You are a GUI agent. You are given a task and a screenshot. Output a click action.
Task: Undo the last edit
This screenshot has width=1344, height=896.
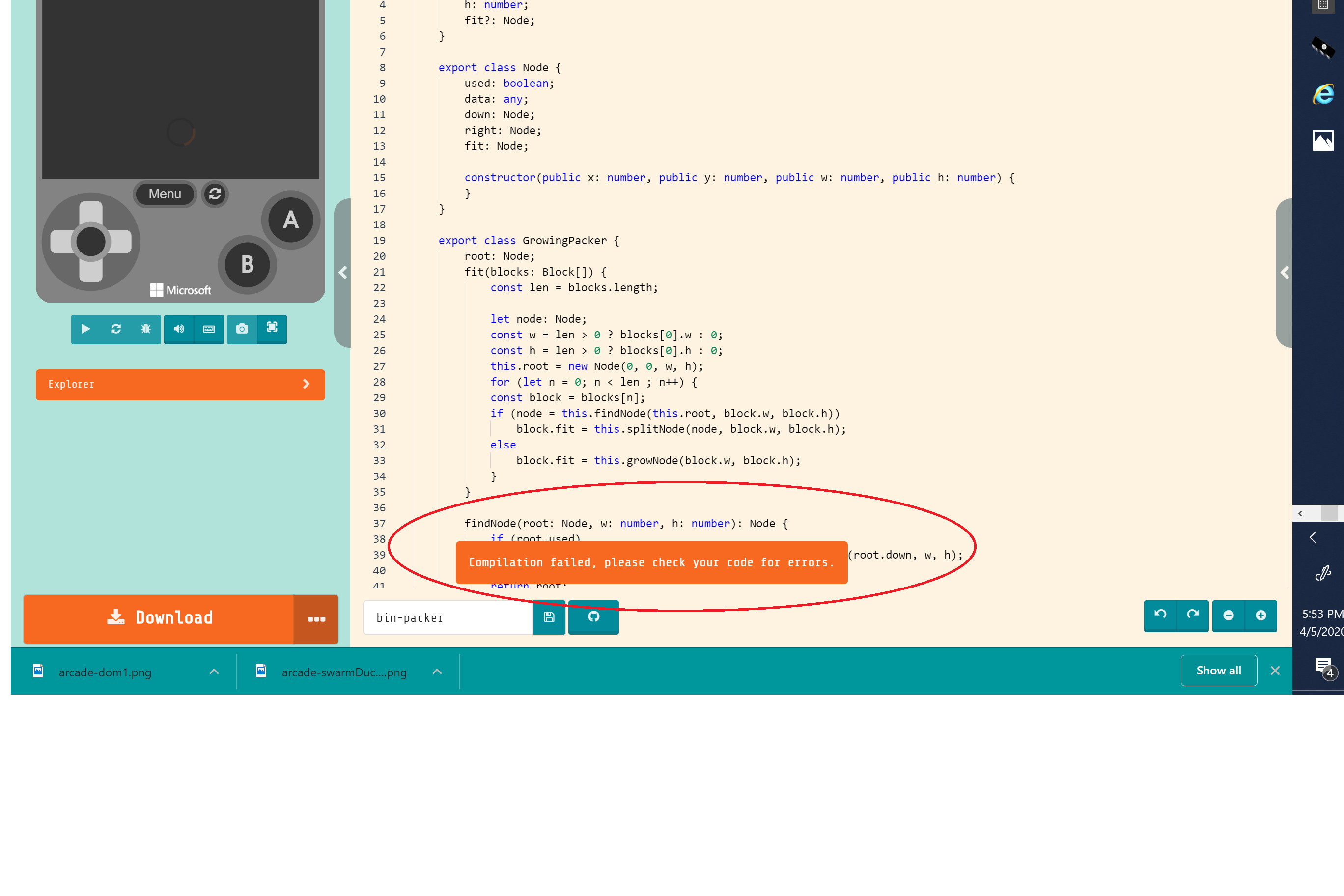pyautogui.click(x=1160, y=615)
